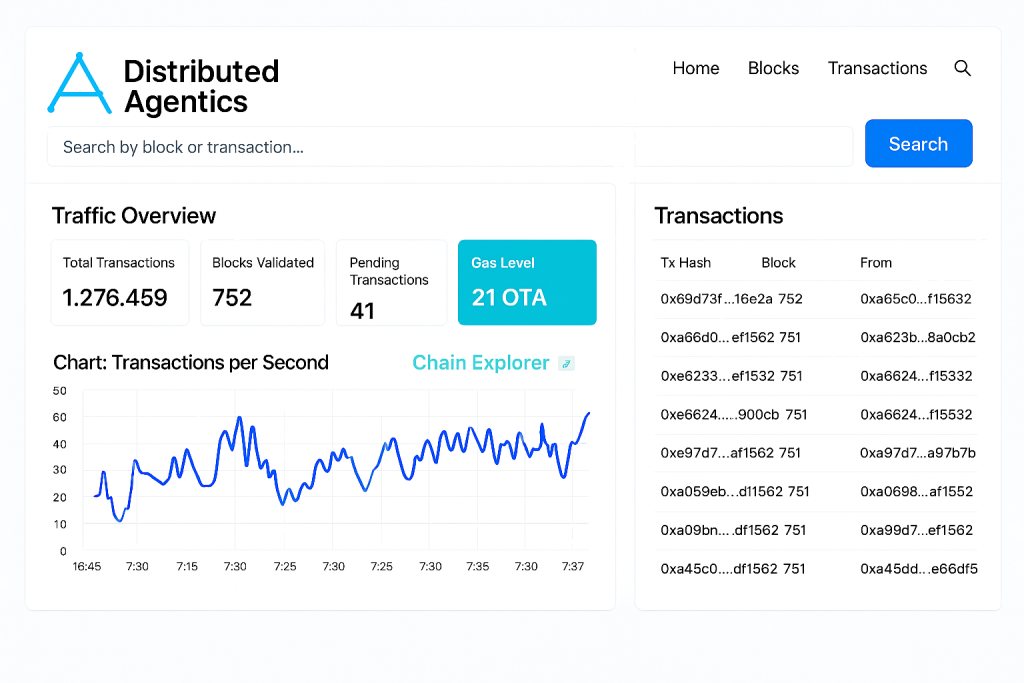
Task: Go to the Home navigation item
Action: pyautogui.click(x=695, y=68)
